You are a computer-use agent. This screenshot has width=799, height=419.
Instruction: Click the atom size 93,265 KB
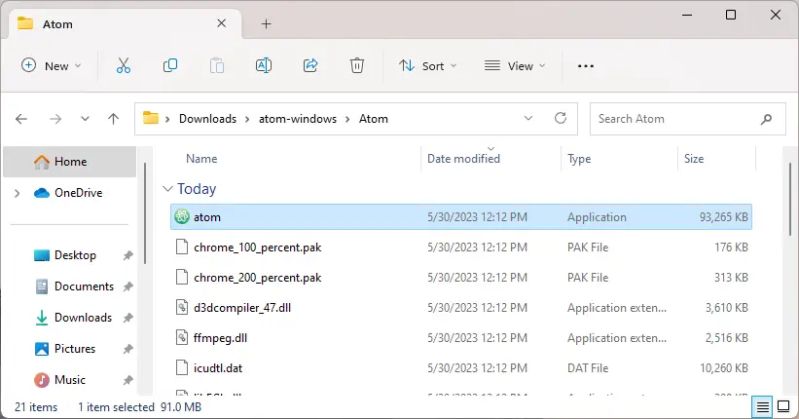tap(724, 217)
